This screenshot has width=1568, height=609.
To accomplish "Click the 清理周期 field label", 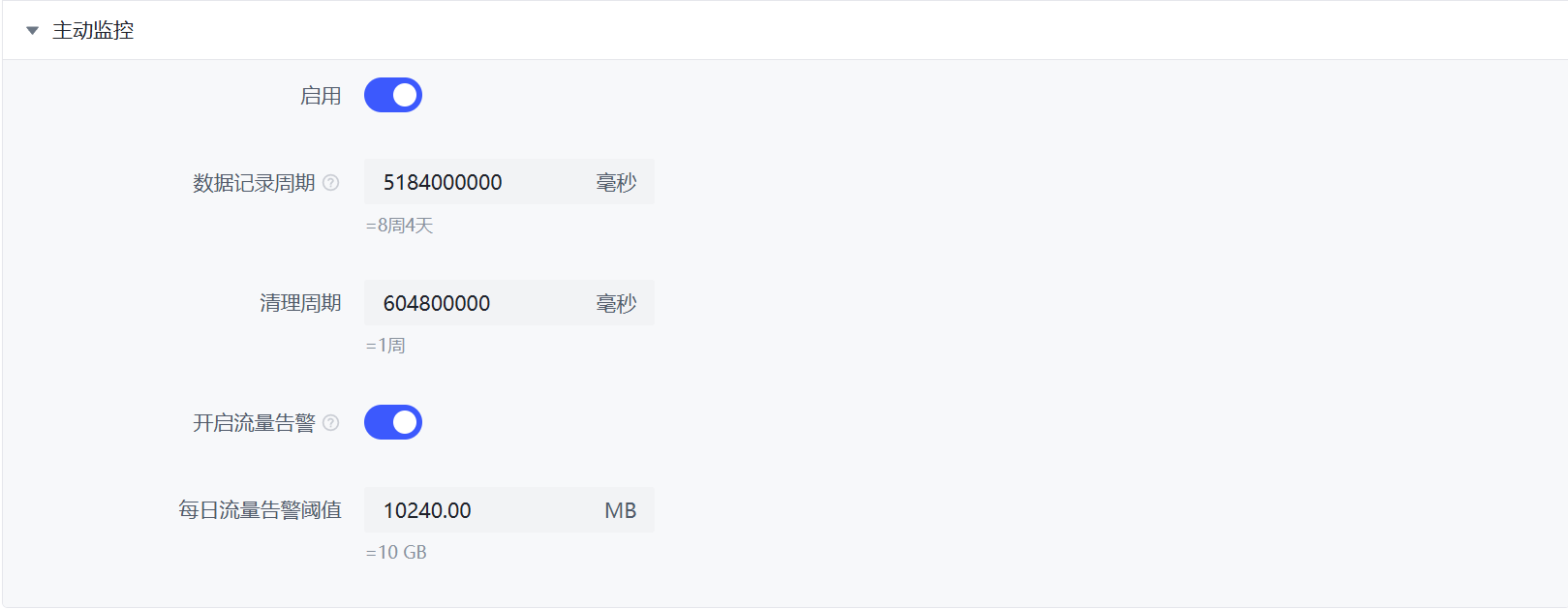I will click(x=300, y=304).
